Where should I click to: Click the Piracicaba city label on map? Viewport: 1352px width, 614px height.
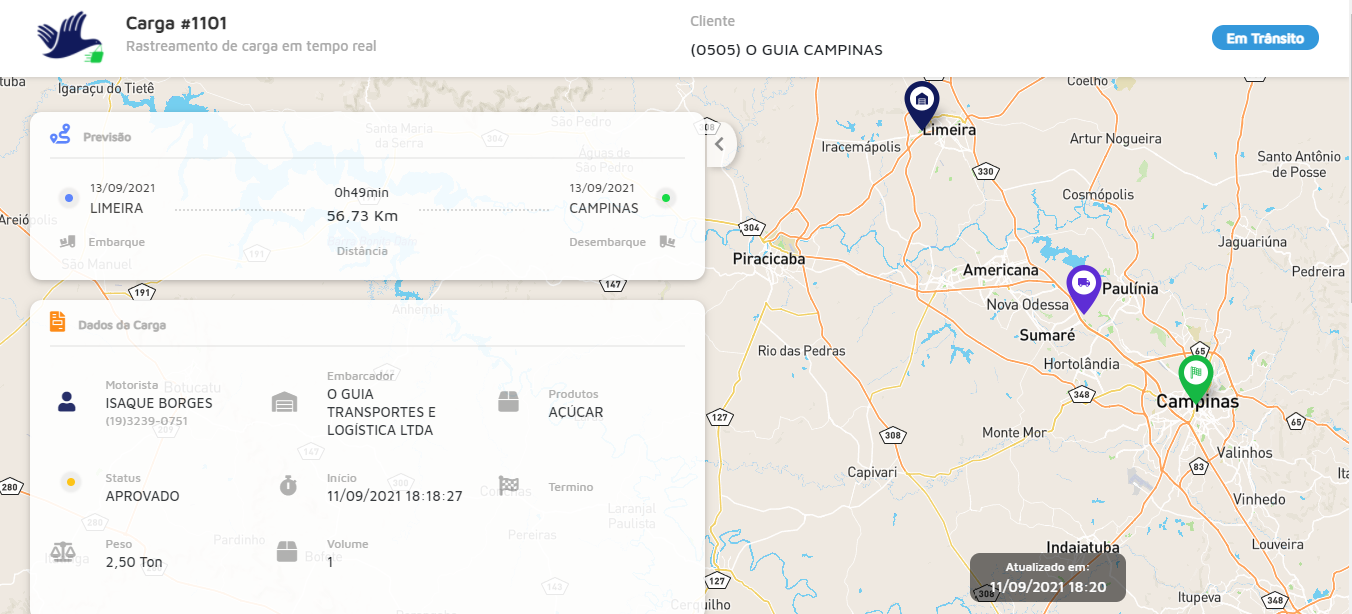click(768, 259)
